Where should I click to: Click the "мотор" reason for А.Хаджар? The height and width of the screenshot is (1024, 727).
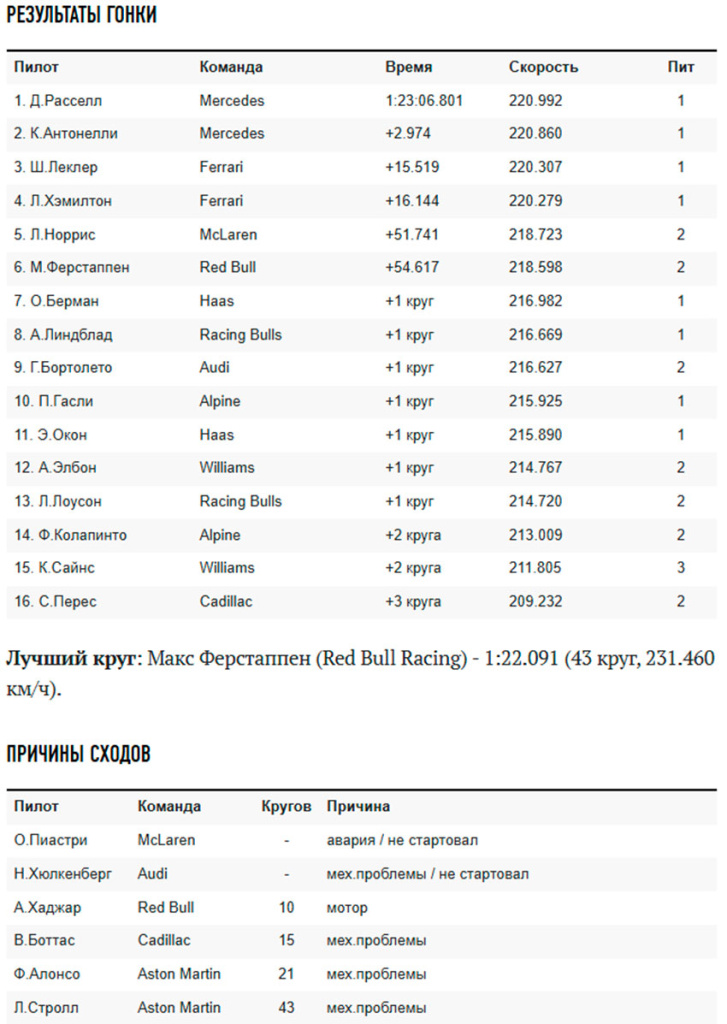[347, 907]
